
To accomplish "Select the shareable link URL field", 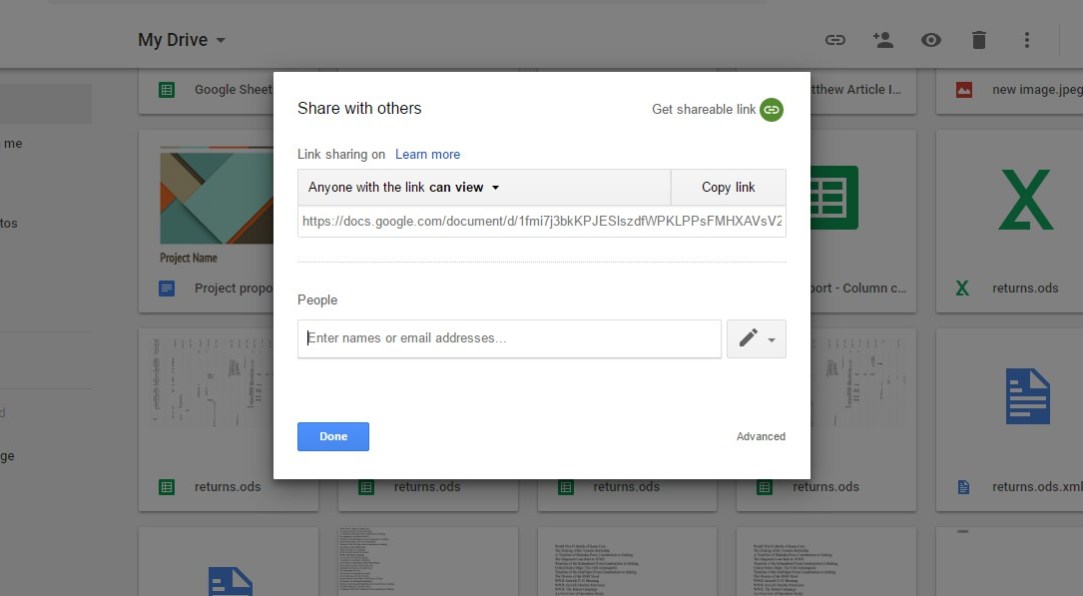I will 541,221.
